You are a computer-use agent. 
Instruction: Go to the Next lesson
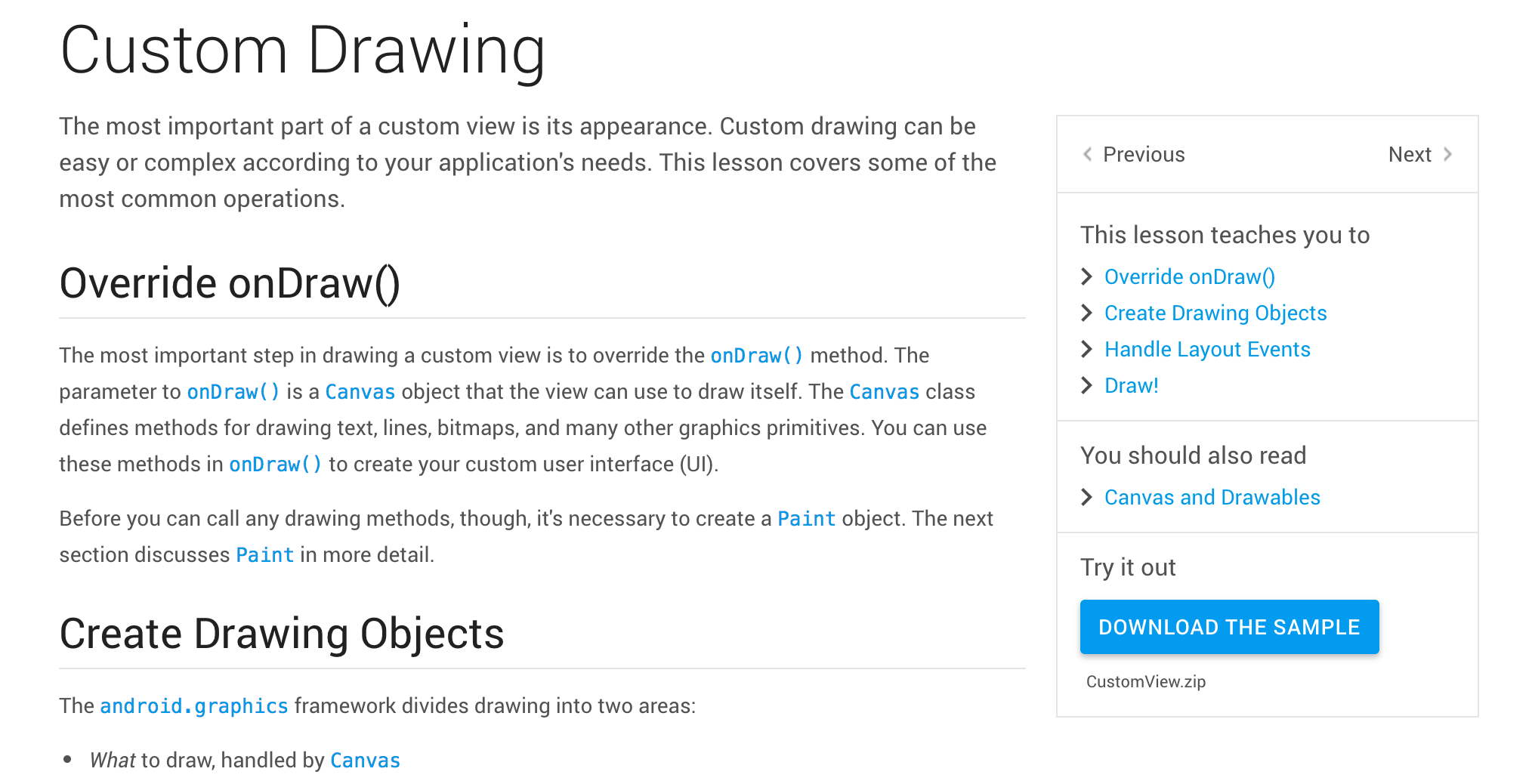click(1410, 154)
